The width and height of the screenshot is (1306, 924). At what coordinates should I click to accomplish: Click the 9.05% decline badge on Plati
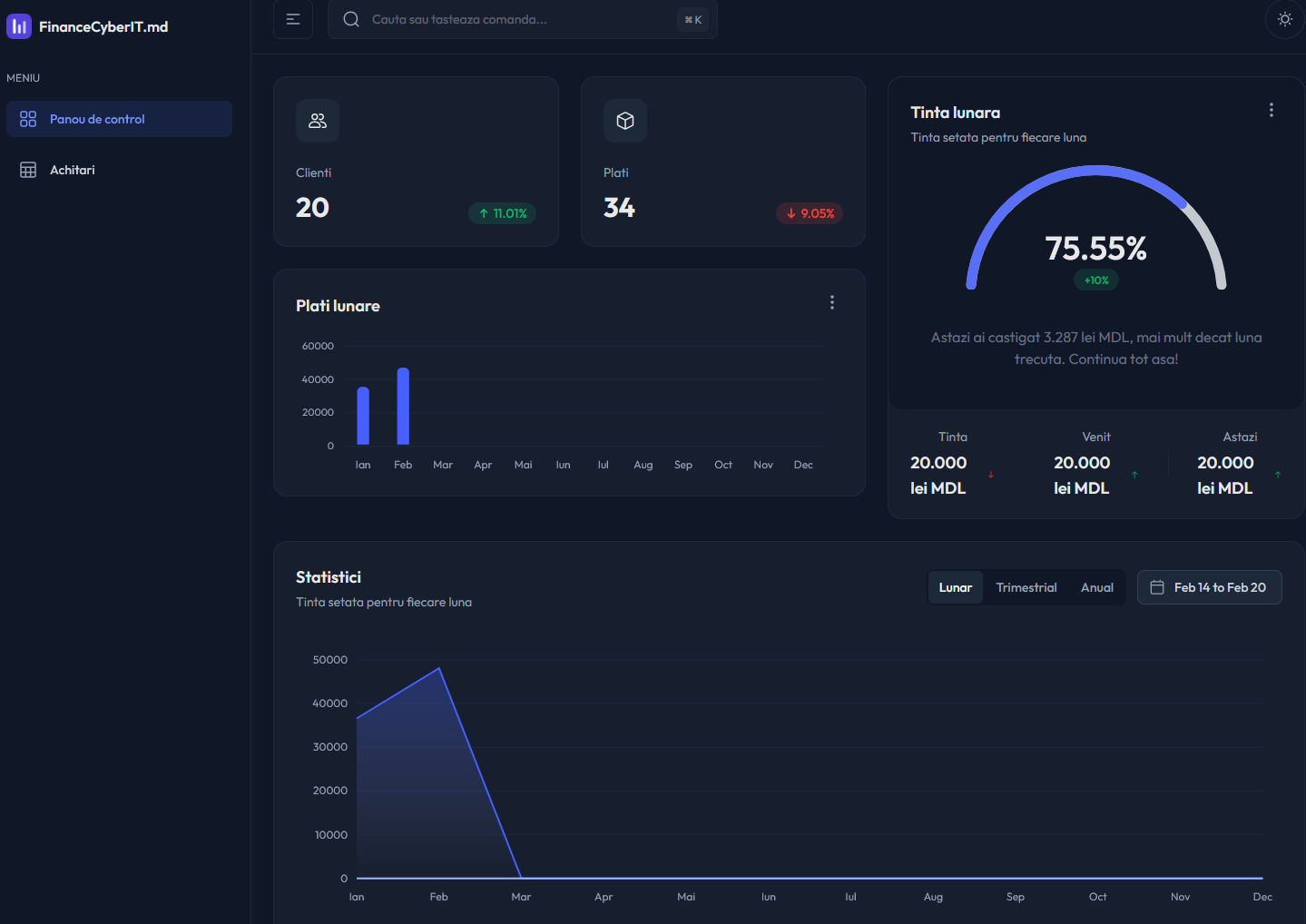(x=810, y=213)
